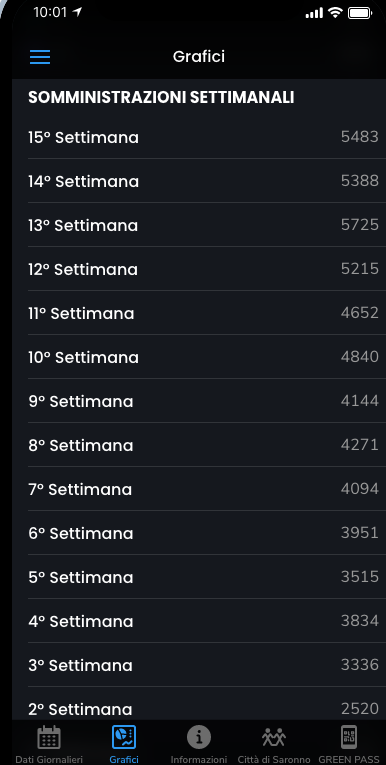Select the 14° Settimana row
Viewport: 386px width, 765px height.
203,181
